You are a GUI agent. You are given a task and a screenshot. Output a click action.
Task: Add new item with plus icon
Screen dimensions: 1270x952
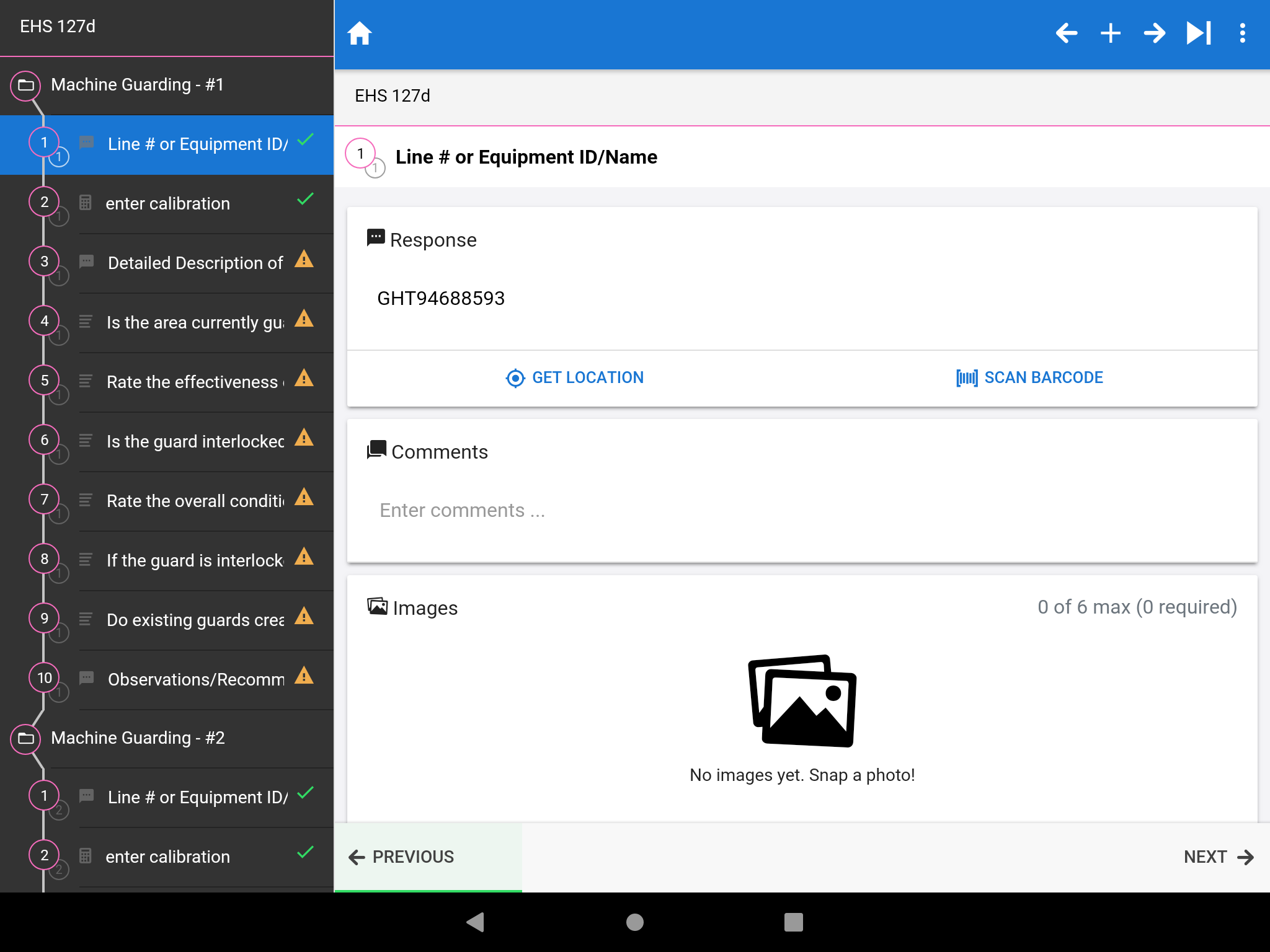pos(1110,33)
